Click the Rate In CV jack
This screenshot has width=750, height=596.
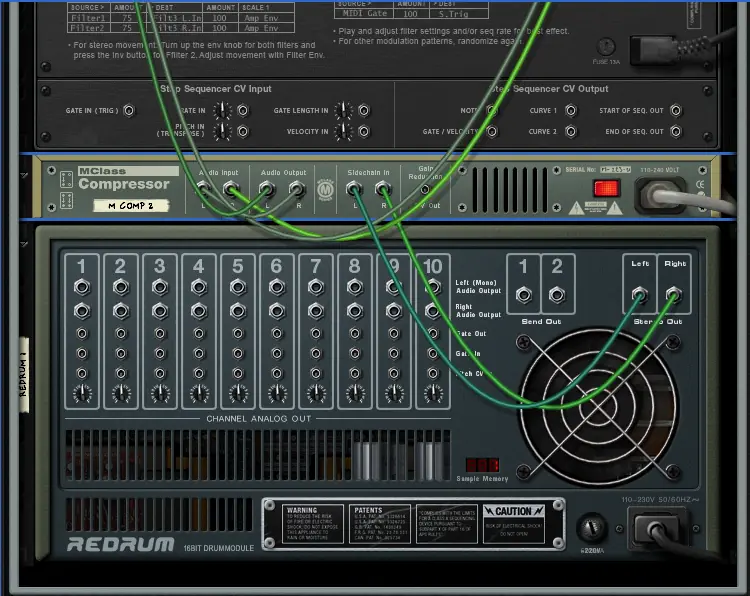click(x=243, y=110)
